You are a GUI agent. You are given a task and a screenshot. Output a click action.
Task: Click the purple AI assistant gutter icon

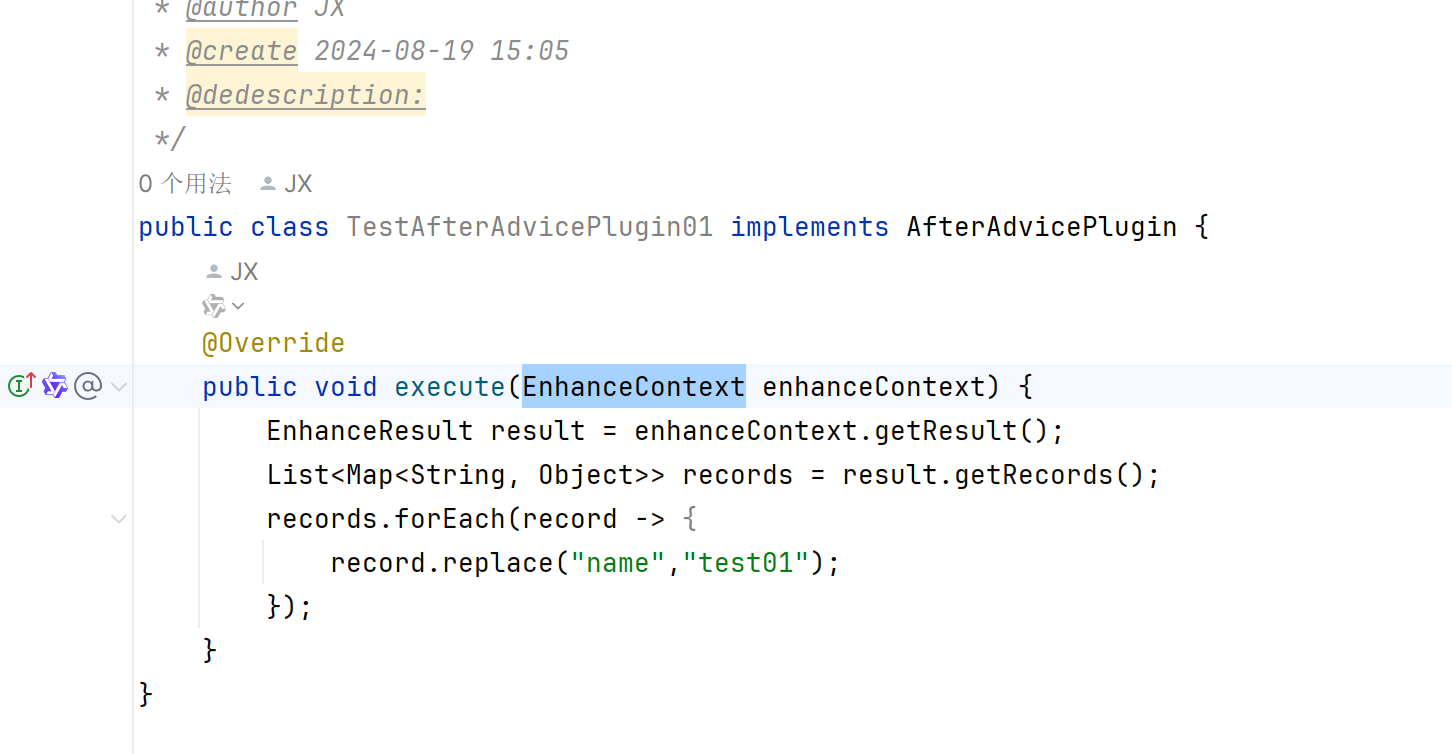click(x=55, y=385)
